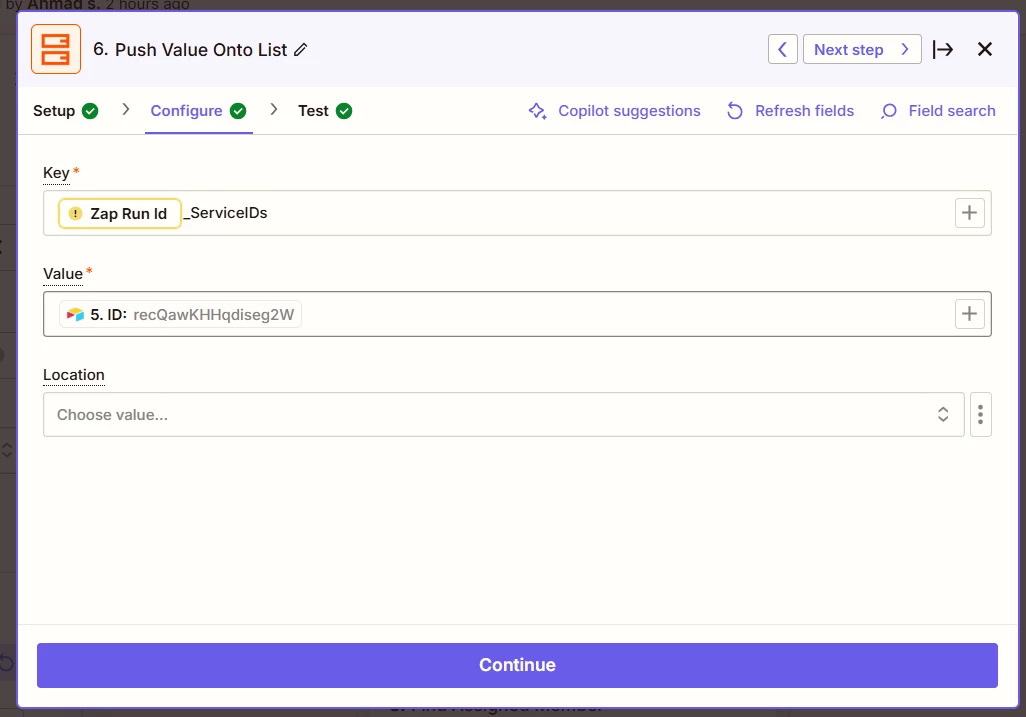The height and width of the screenshot is (717, 1026).
Task: Select the 5. ID Airtable value pill
Action: 180,315
